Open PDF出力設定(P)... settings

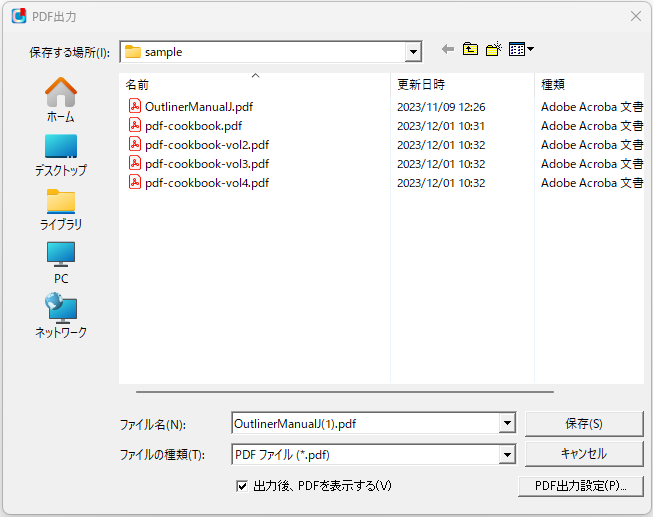(x=581, y=486)
